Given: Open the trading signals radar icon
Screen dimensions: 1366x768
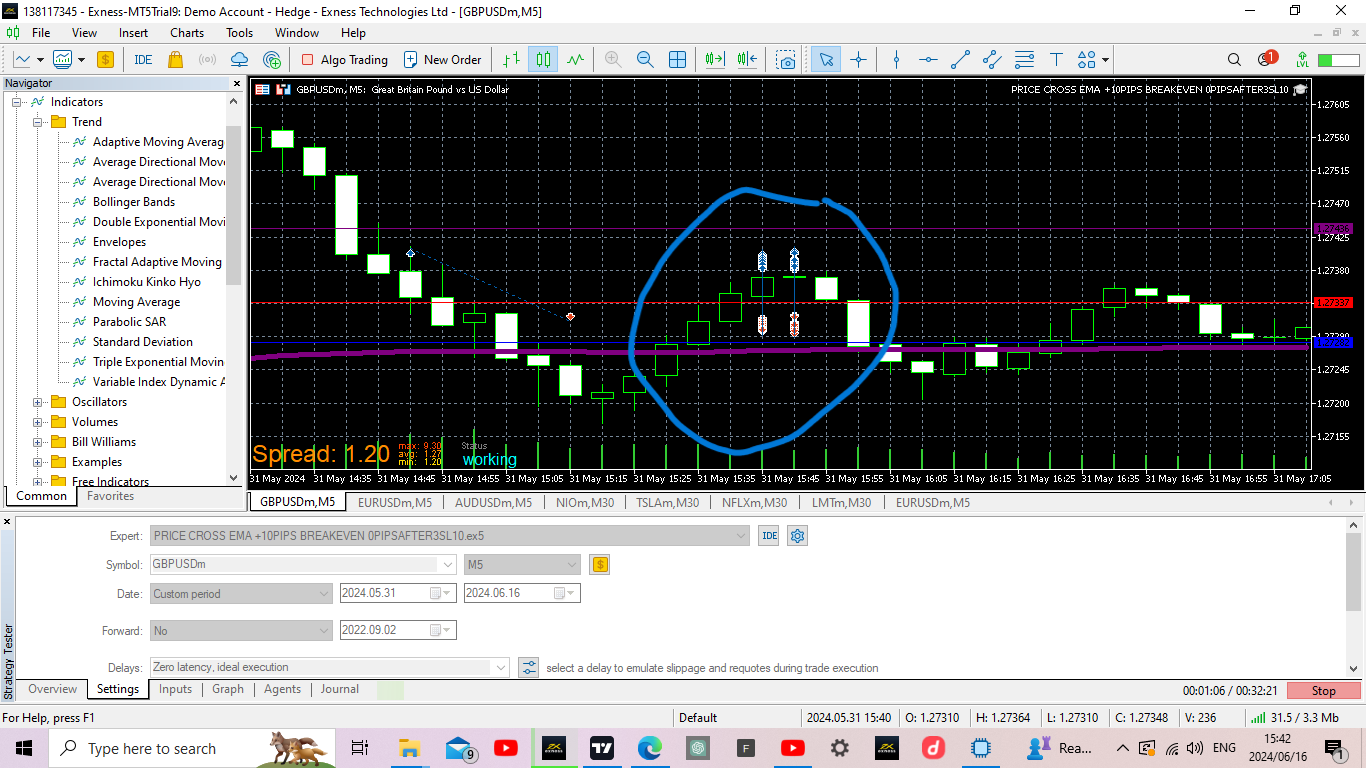Looking at the screenshot, I should point(208,60).
